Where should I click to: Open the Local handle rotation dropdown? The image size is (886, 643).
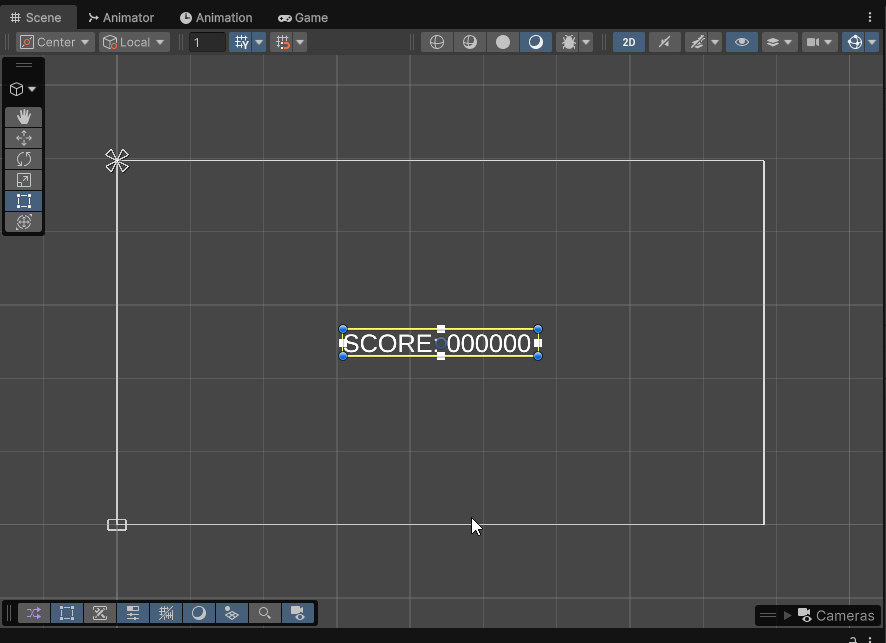pyautogui.click(x=134, y=42)
